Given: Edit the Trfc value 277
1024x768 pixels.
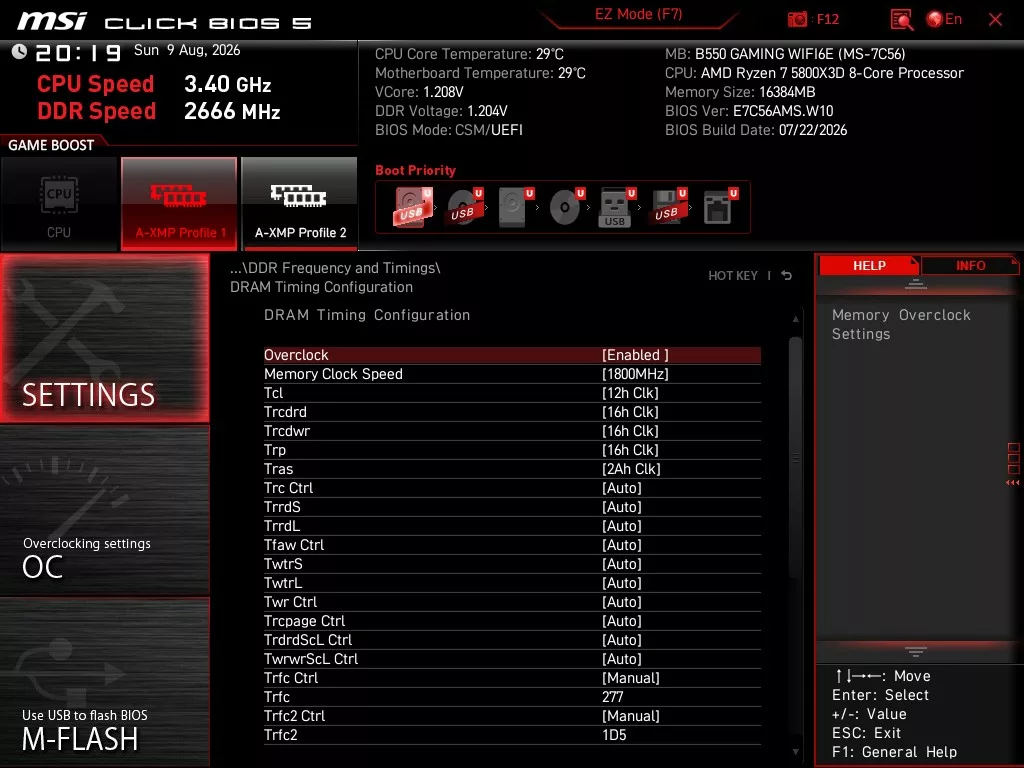Looking at the screenshot, I should point(512,697).
